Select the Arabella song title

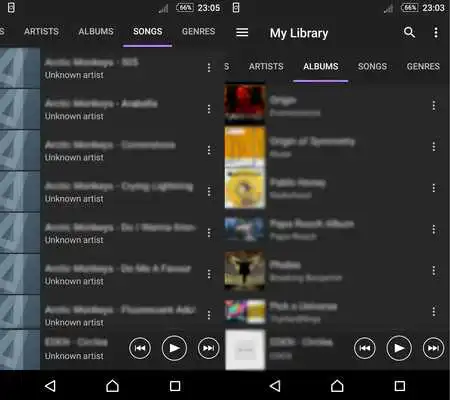click(101, 104)
